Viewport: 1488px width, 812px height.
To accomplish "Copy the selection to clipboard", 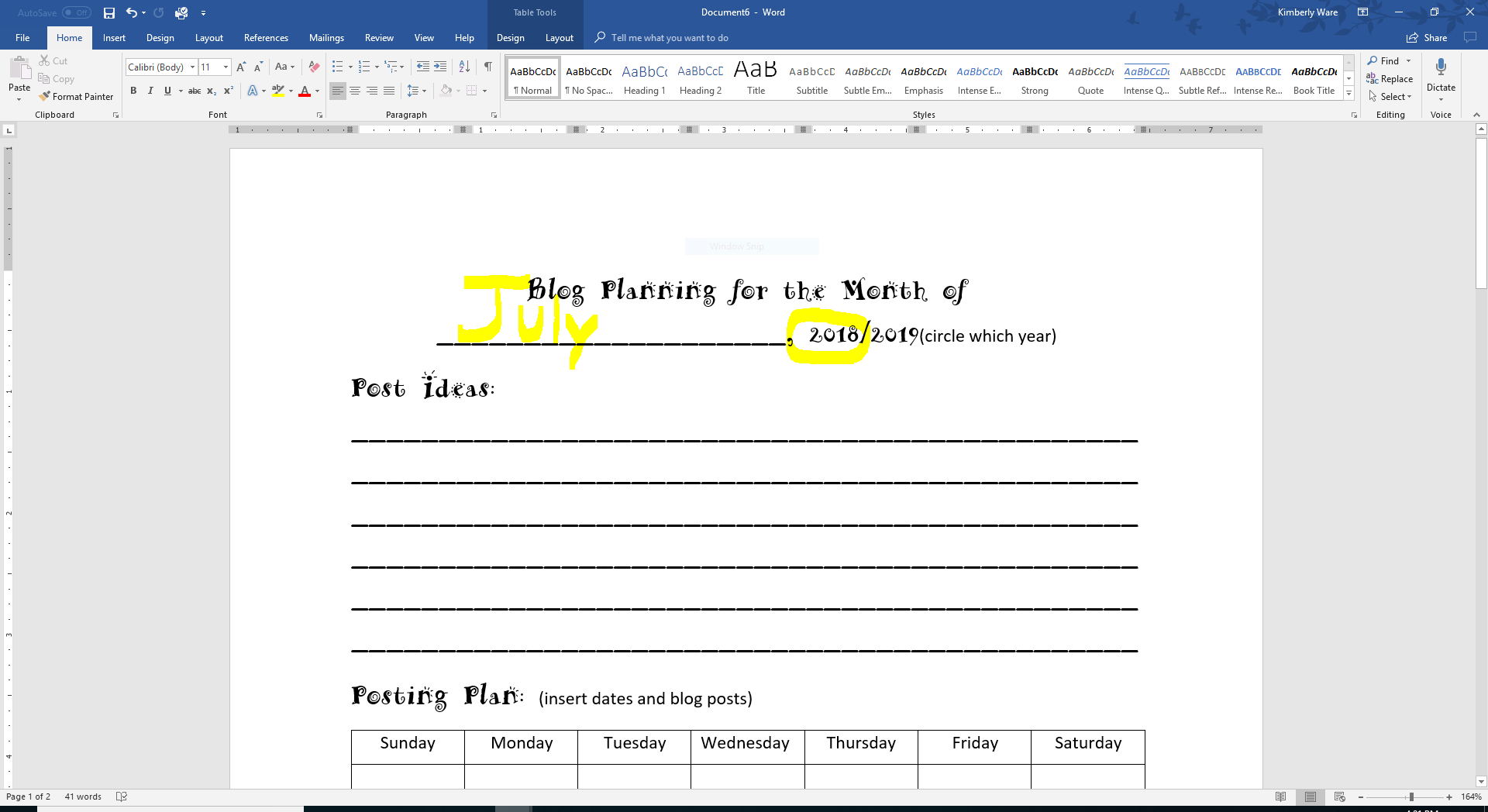I will click(57, 79).
